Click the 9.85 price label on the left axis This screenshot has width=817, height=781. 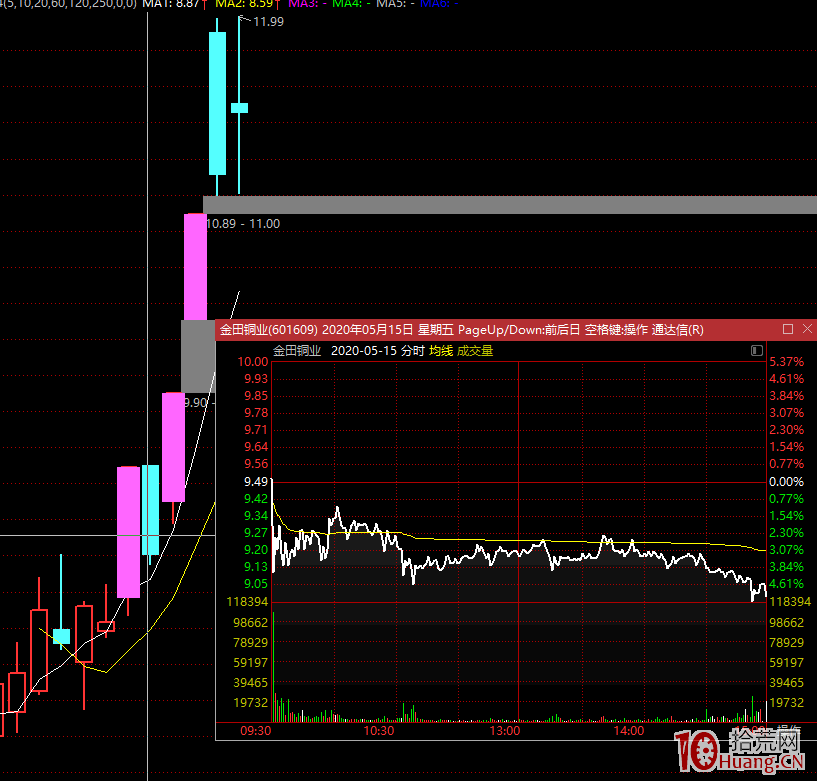pos(256,395)
